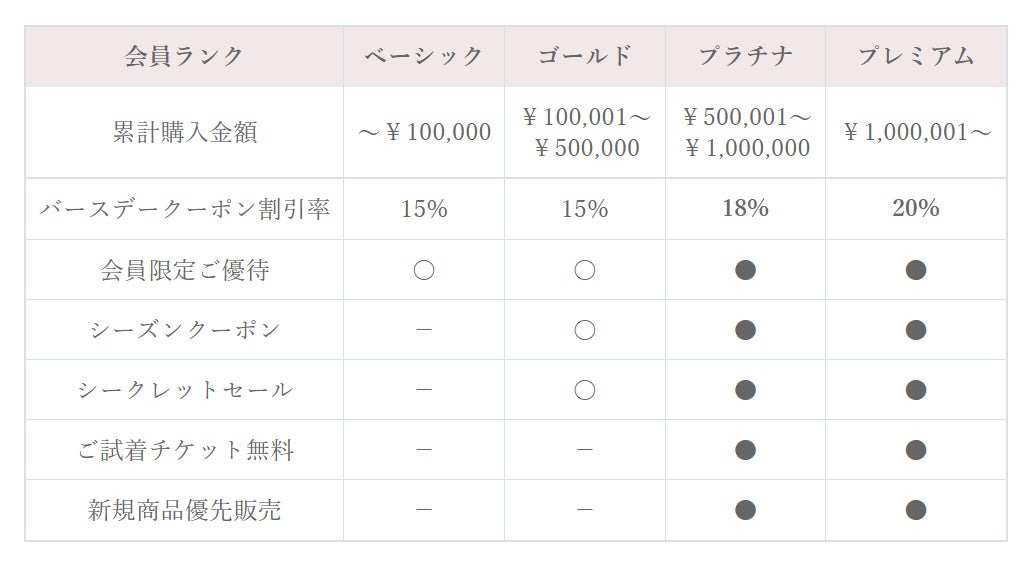Select the ベーシック column header
The image size is (1028, 562).
pos(424,56)
